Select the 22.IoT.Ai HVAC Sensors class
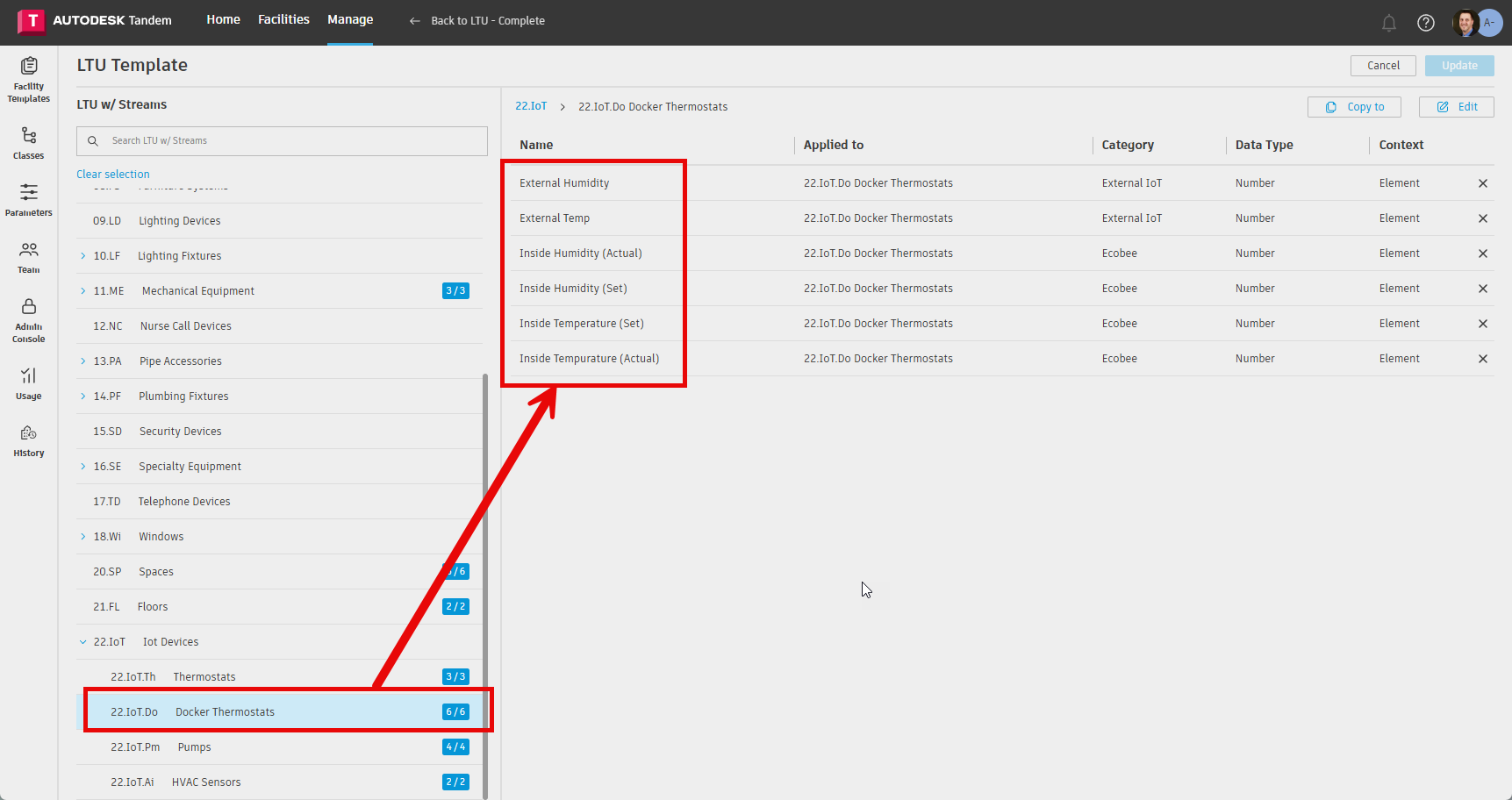 pos(279,782)
